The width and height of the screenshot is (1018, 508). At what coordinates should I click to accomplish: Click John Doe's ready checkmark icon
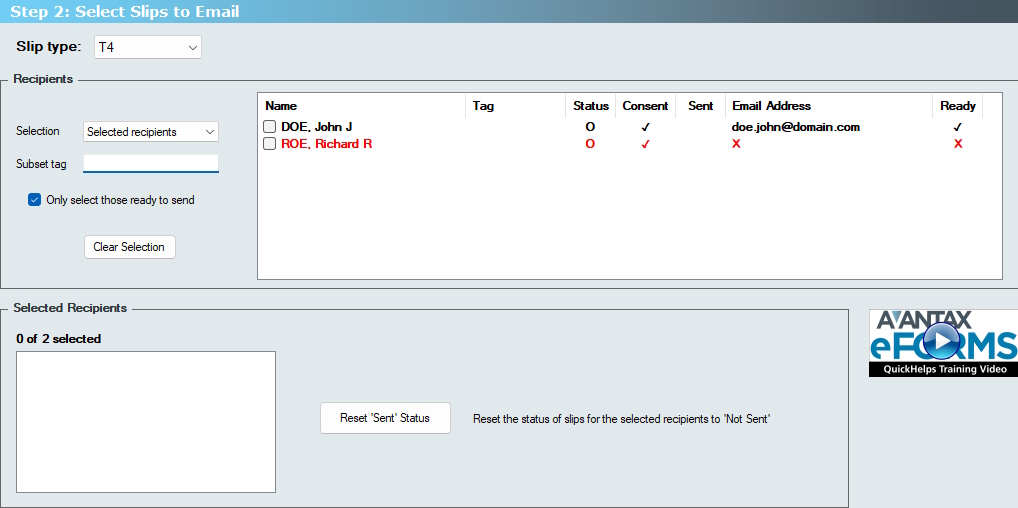tap(957, 127)
